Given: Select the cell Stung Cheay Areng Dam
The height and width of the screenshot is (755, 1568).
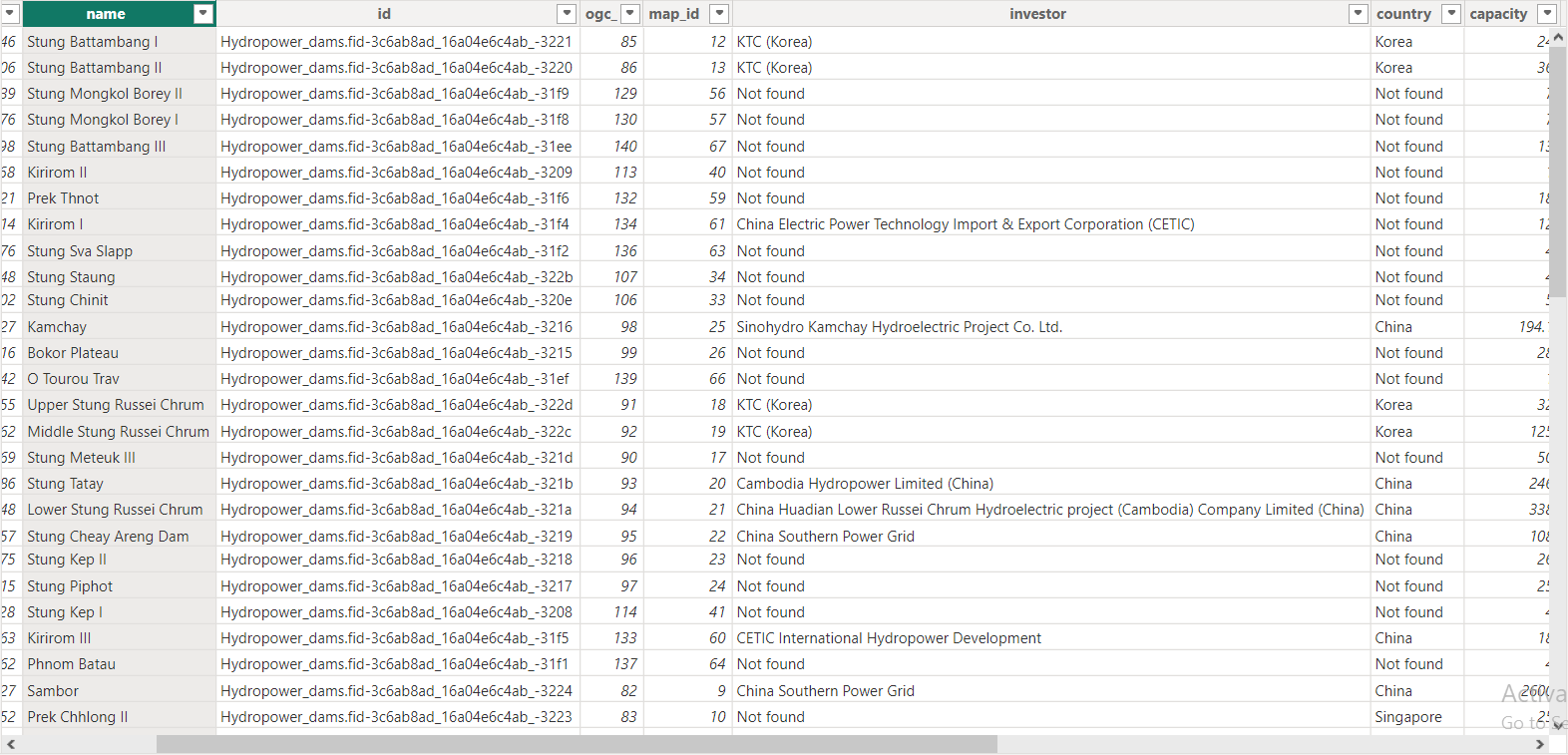Looking at the screenshot, I should [x=119, y=537].
